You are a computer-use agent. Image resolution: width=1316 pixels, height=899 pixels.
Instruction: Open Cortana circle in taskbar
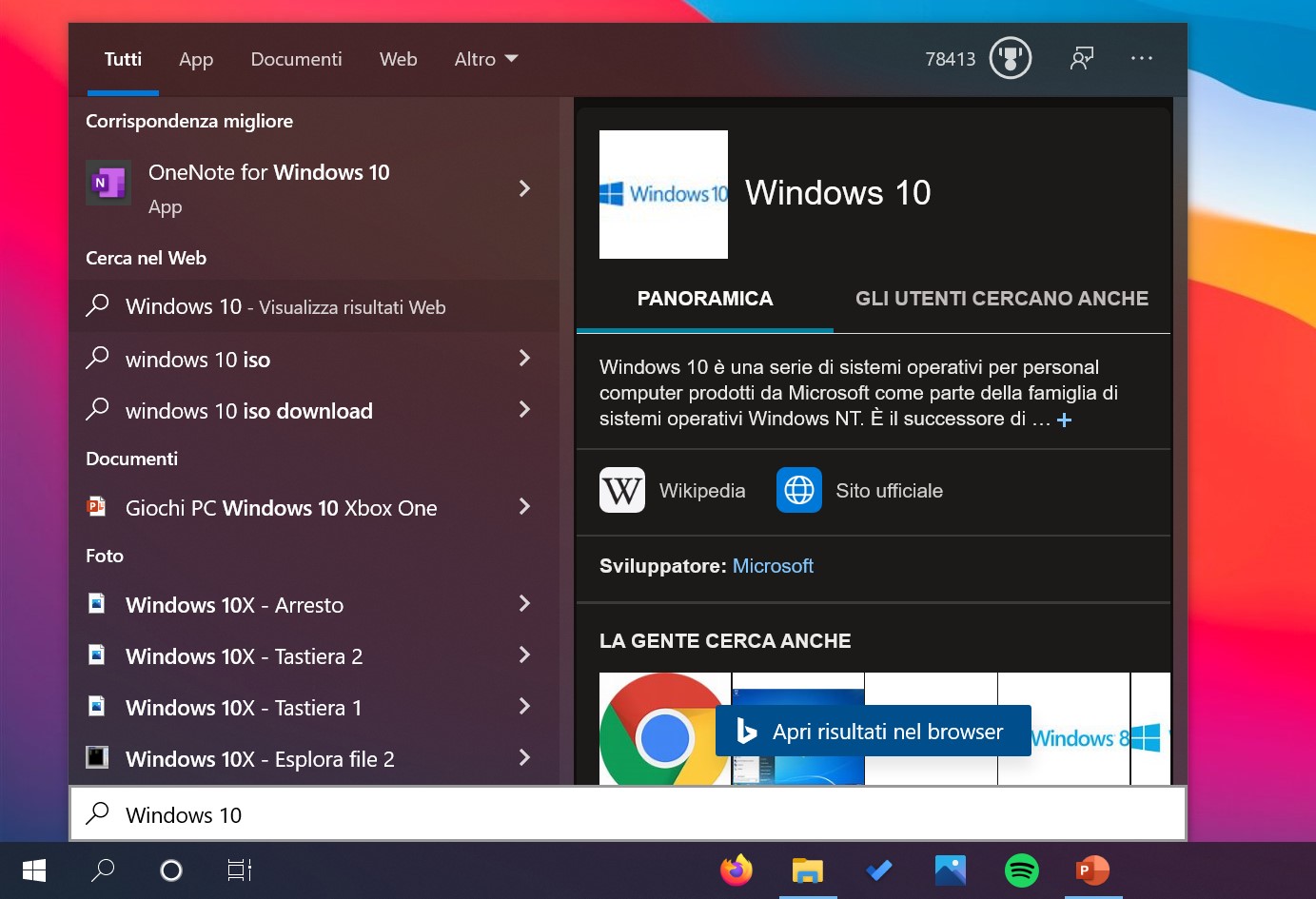171,870
